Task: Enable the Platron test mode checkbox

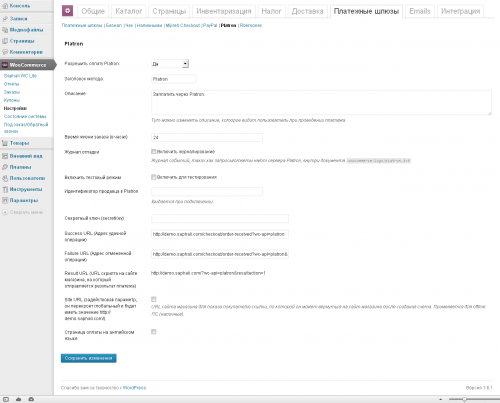Action: 154,177
